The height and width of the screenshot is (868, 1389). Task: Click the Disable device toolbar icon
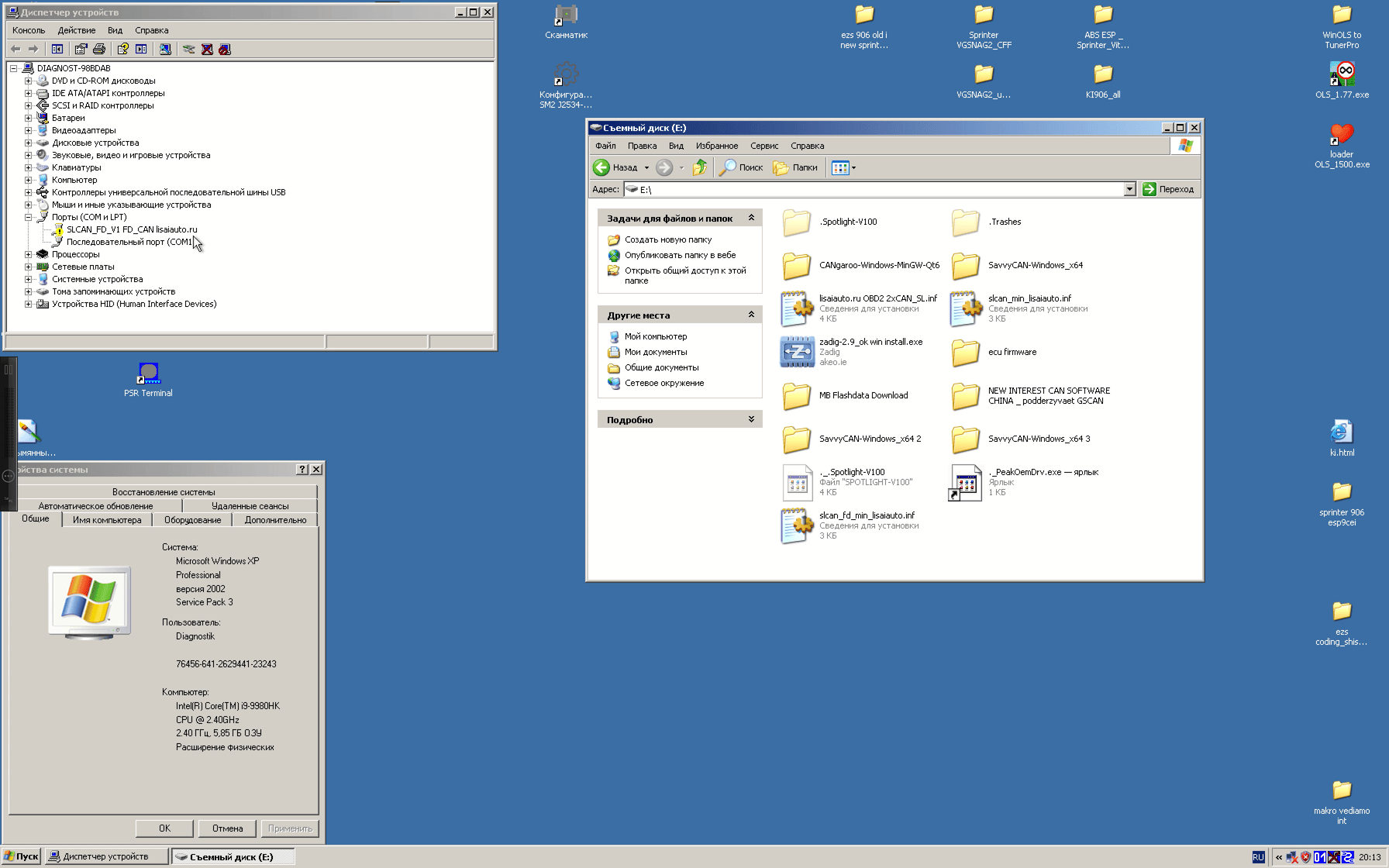point(225,49)
